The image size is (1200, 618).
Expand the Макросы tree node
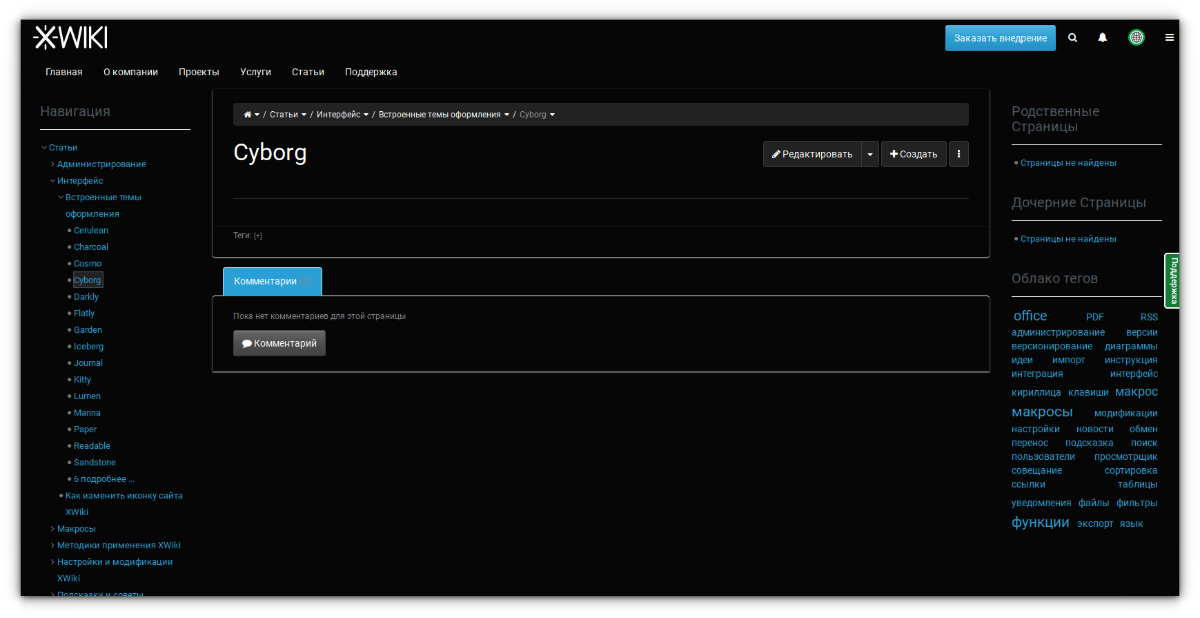click(53, 529)
